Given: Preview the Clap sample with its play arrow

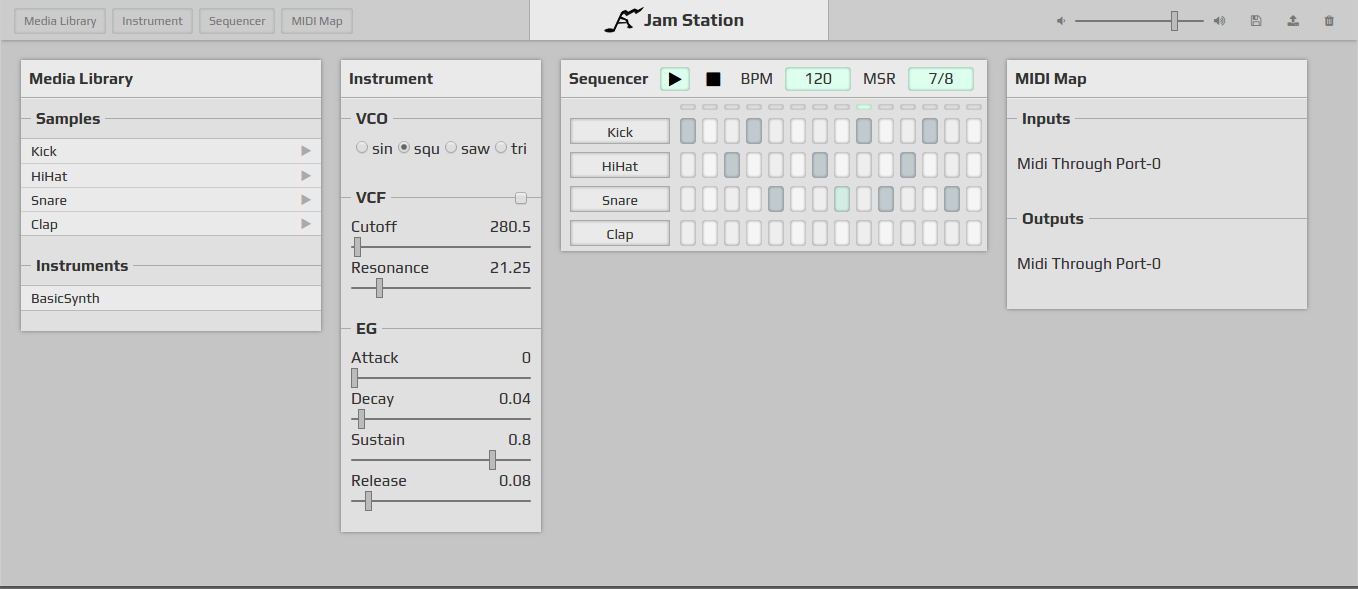Looking at the screenshot, I should tap(306, 224).
